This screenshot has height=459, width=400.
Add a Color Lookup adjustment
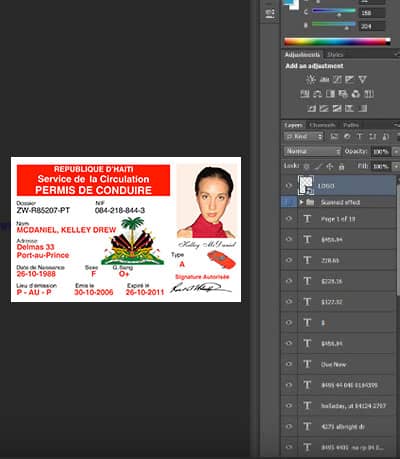coord(369,94)
